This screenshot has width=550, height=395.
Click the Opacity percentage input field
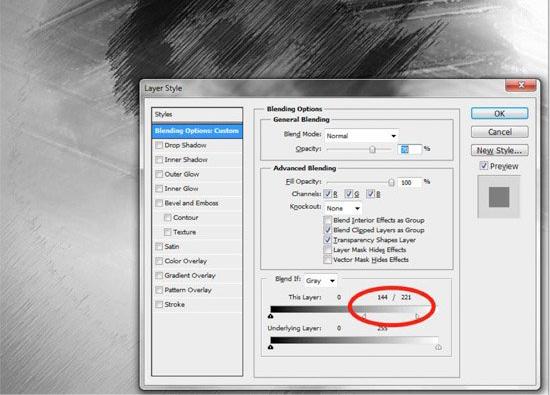click(x=410, y=149)
